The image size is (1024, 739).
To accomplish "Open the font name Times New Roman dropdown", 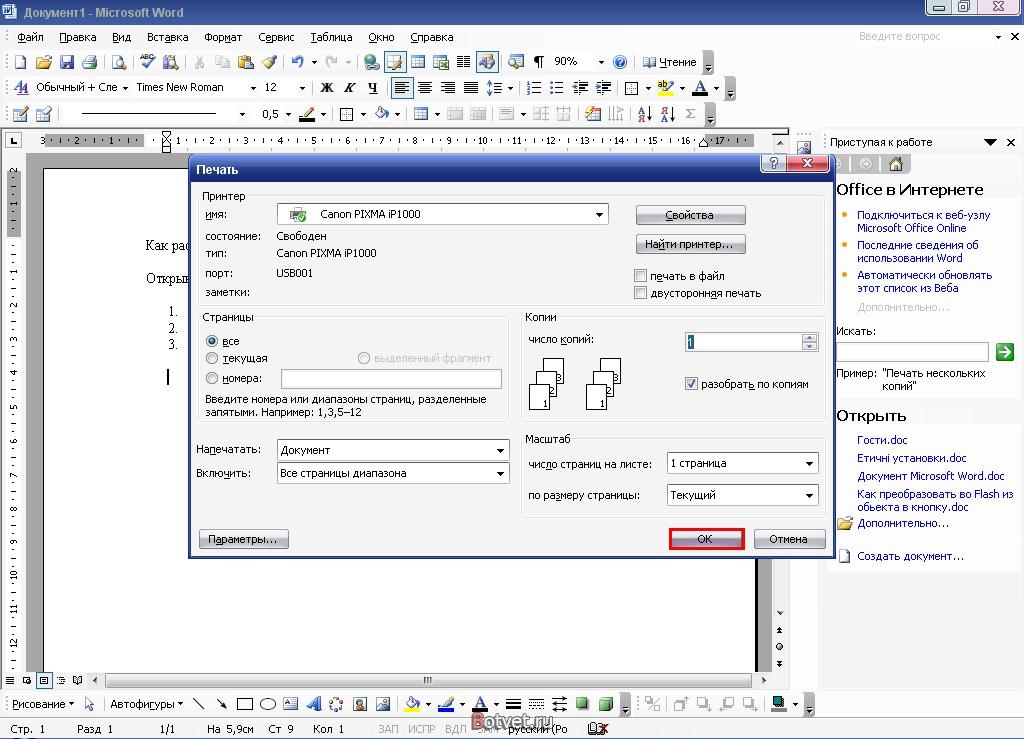I will pyautogui.click(x=253, y=87).
